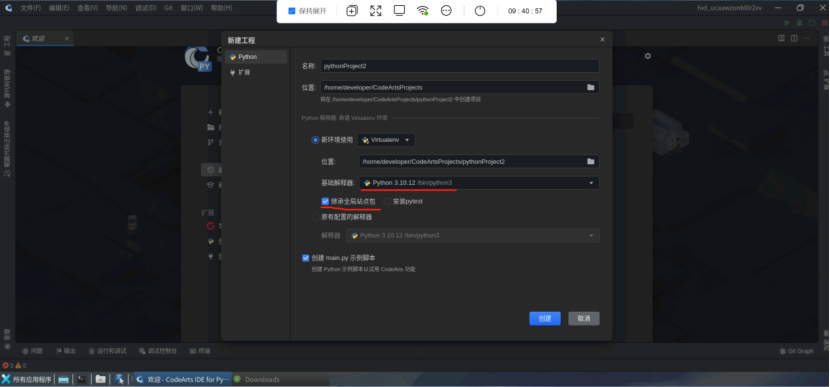Click the more options ellipsis circle icon
This screenshot has width=830, height=387.
(446, 11)
